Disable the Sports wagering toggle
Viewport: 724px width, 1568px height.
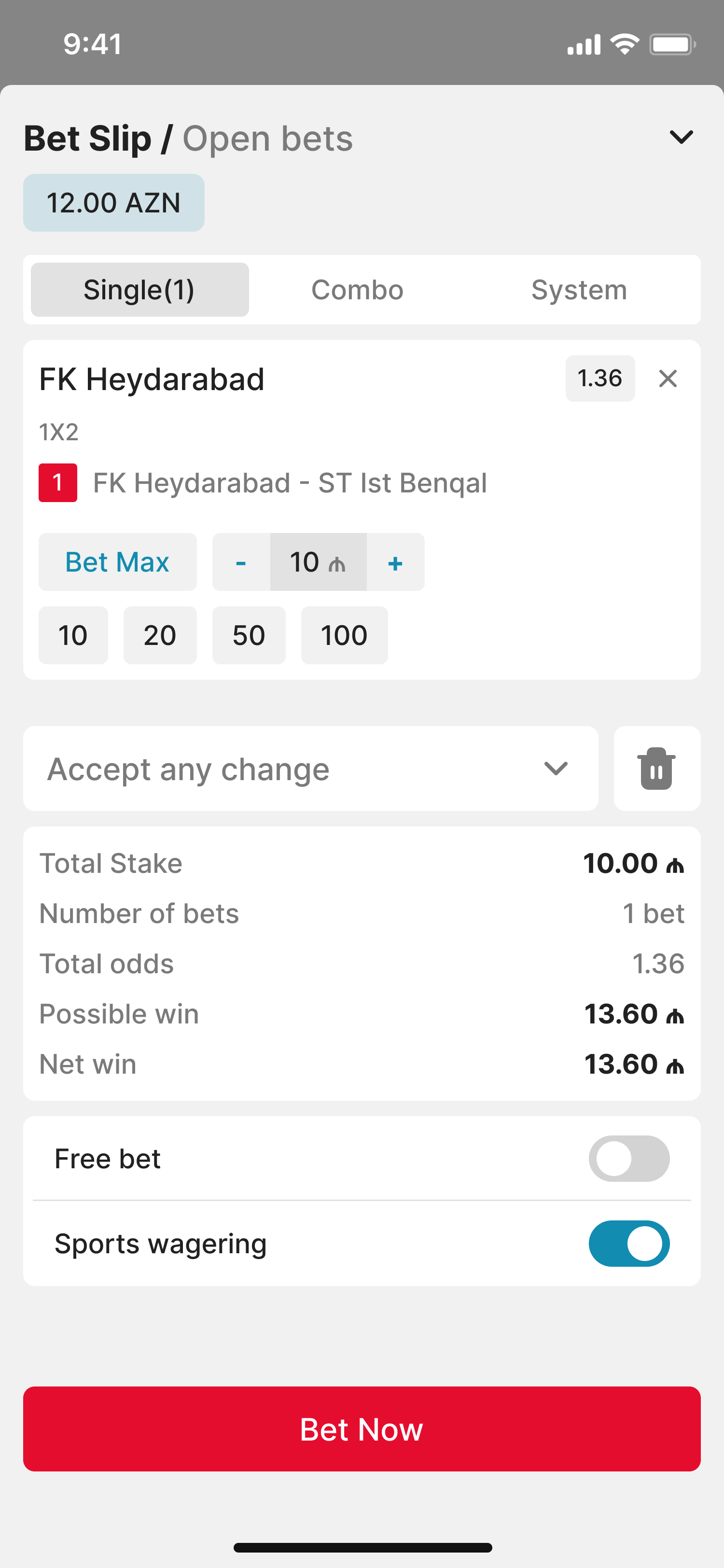tap(629, 1244)
